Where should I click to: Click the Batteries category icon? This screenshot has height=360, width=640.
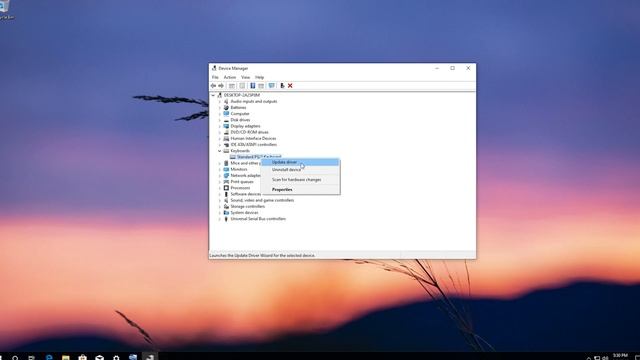click(x=226, y=107)
